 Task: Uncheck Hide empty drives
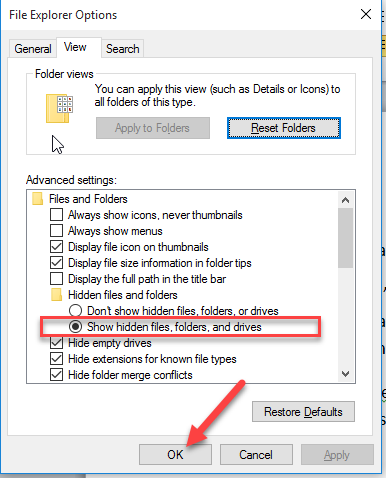(x=56, y=343)
